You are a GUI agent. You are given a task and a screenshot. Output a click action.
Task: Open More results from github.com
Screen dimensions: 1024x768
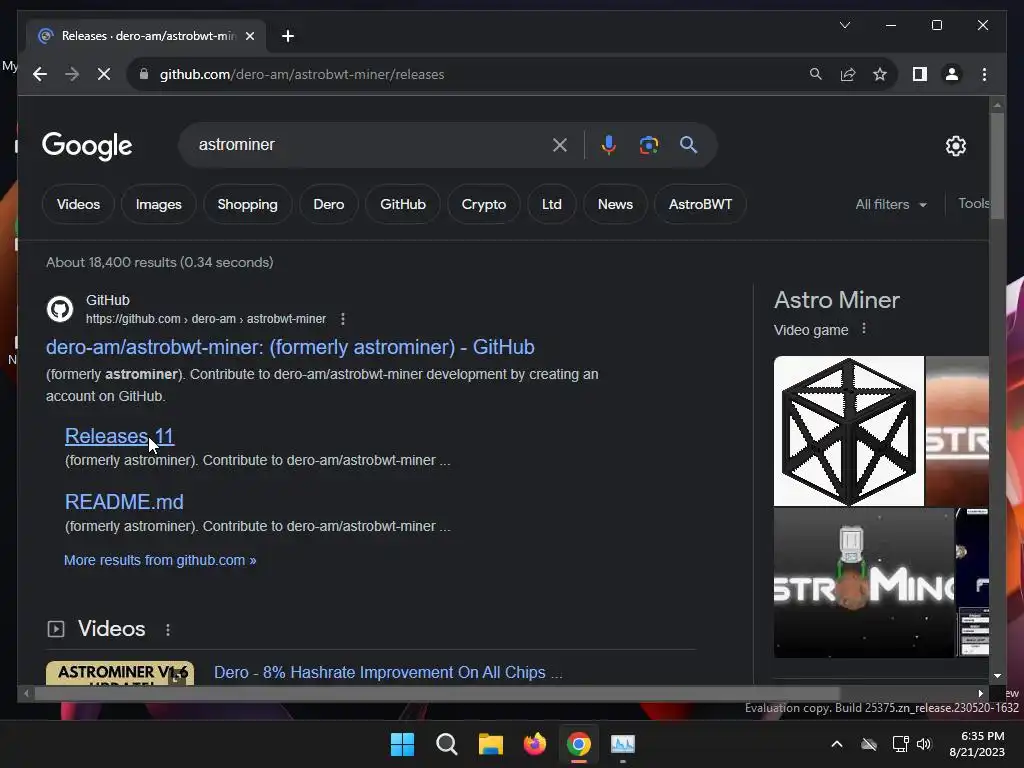(160, 560)
